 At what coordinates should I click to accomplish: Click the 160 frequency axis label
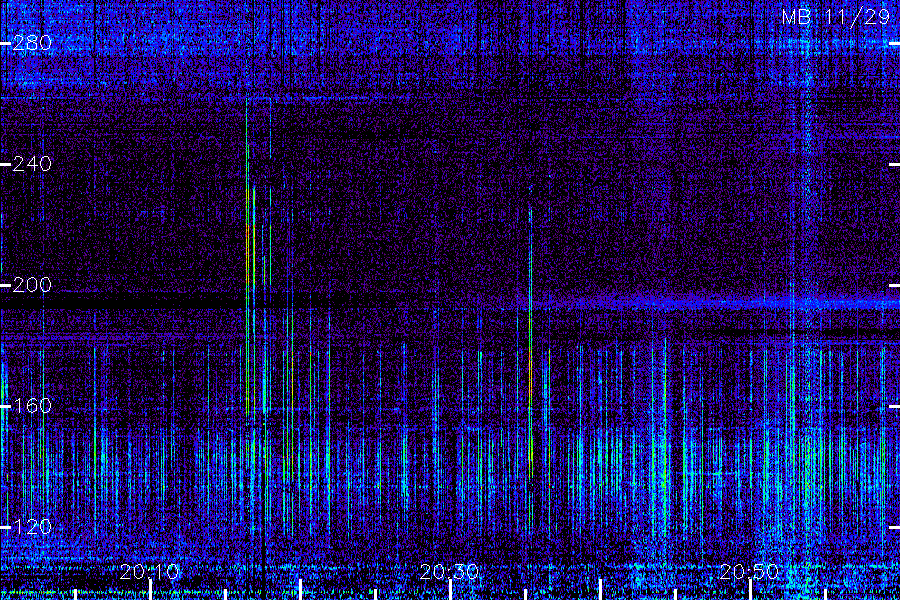[32, 406]
